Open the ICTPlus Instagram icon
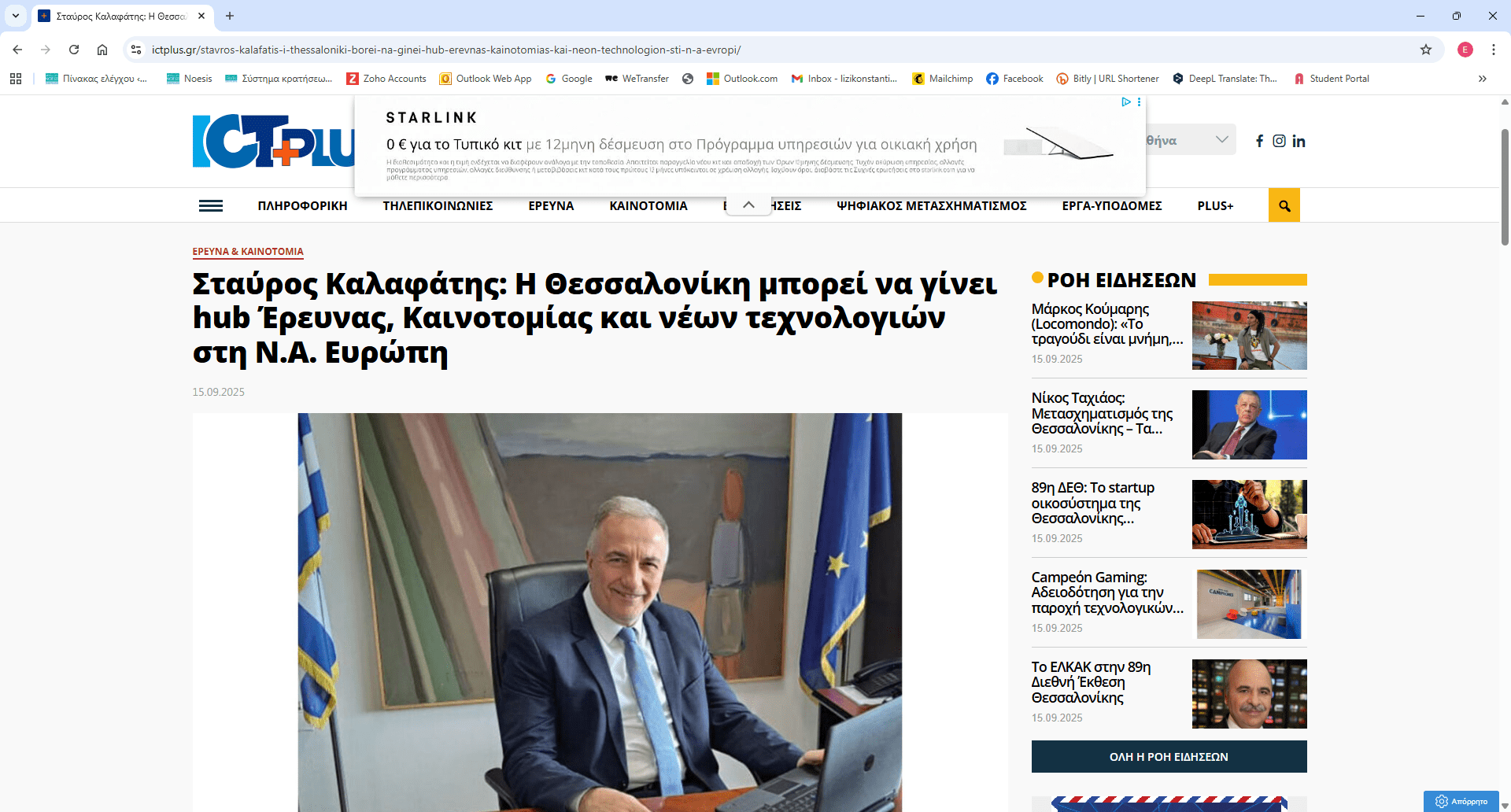This screenshot has height=812, width=1511. click(1279, 141)
